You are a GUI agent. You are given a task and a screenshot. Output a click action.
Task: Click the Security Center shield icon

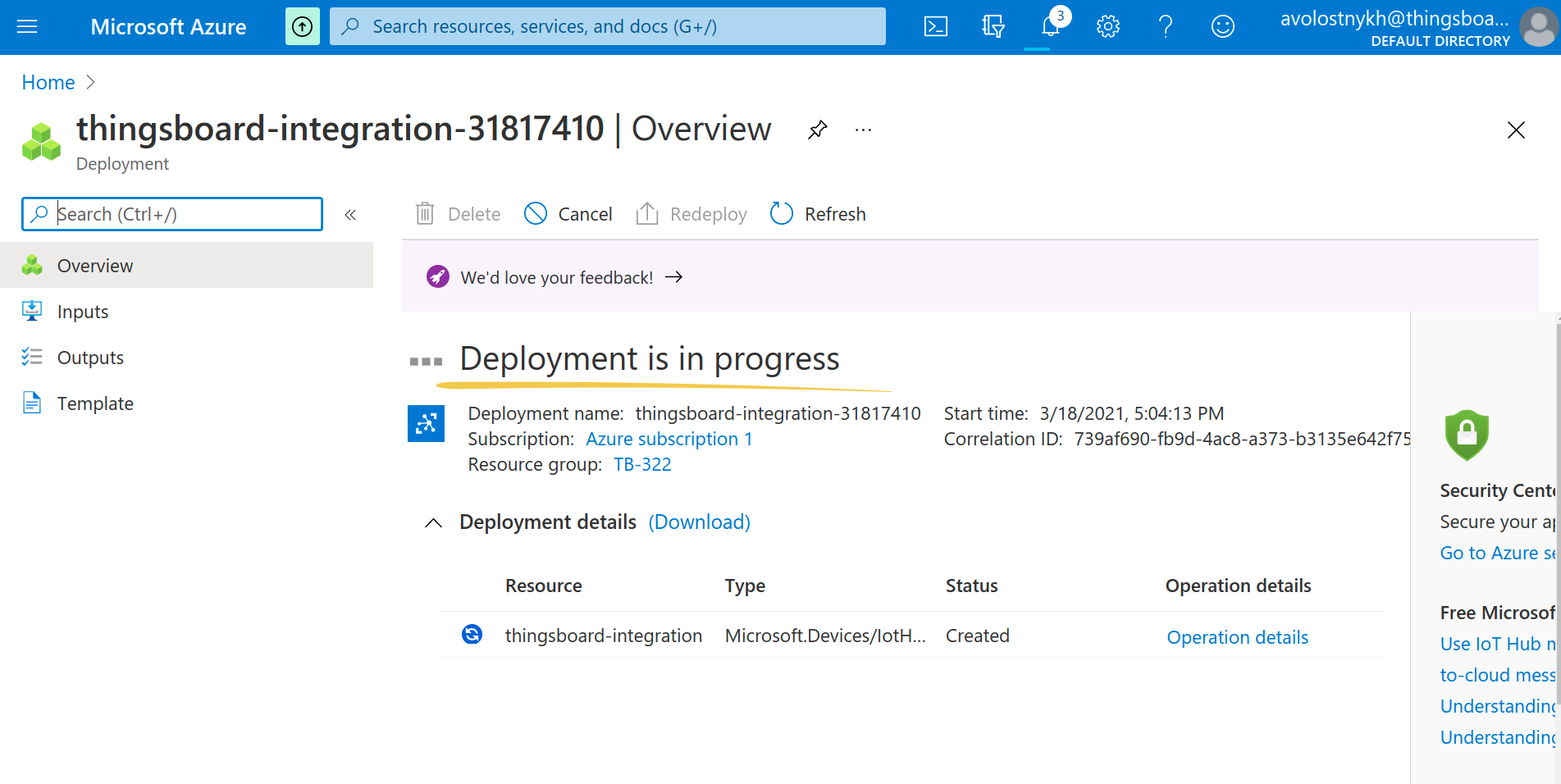(1467, 435)
